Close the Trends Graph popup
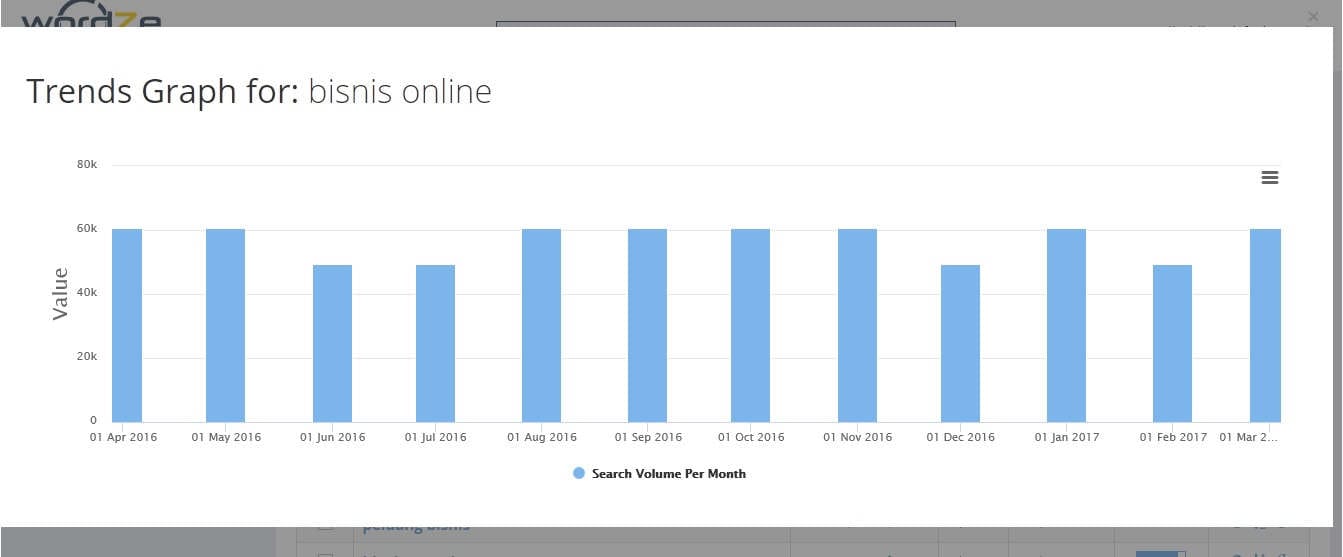The height and width of the screenshot is (557, 1343). 1314,16
